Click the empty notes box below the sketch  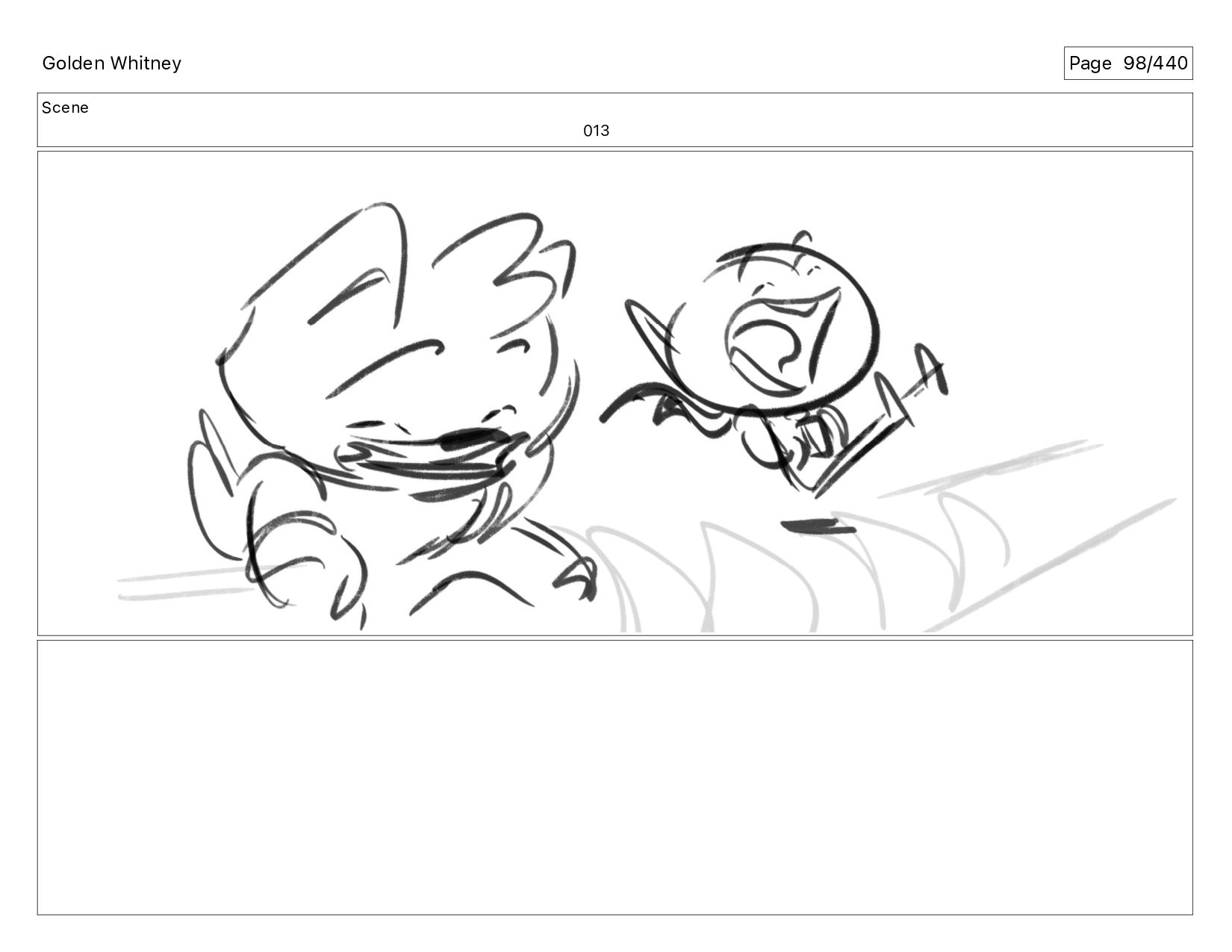pyautogui.click(x=615, y=777)
